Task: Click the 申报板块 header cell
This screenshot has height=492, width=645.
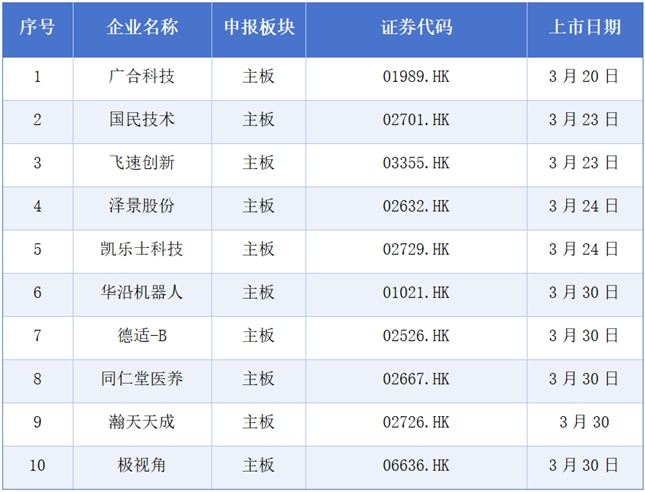Action: pyautogui.click(x=259, y=27)
